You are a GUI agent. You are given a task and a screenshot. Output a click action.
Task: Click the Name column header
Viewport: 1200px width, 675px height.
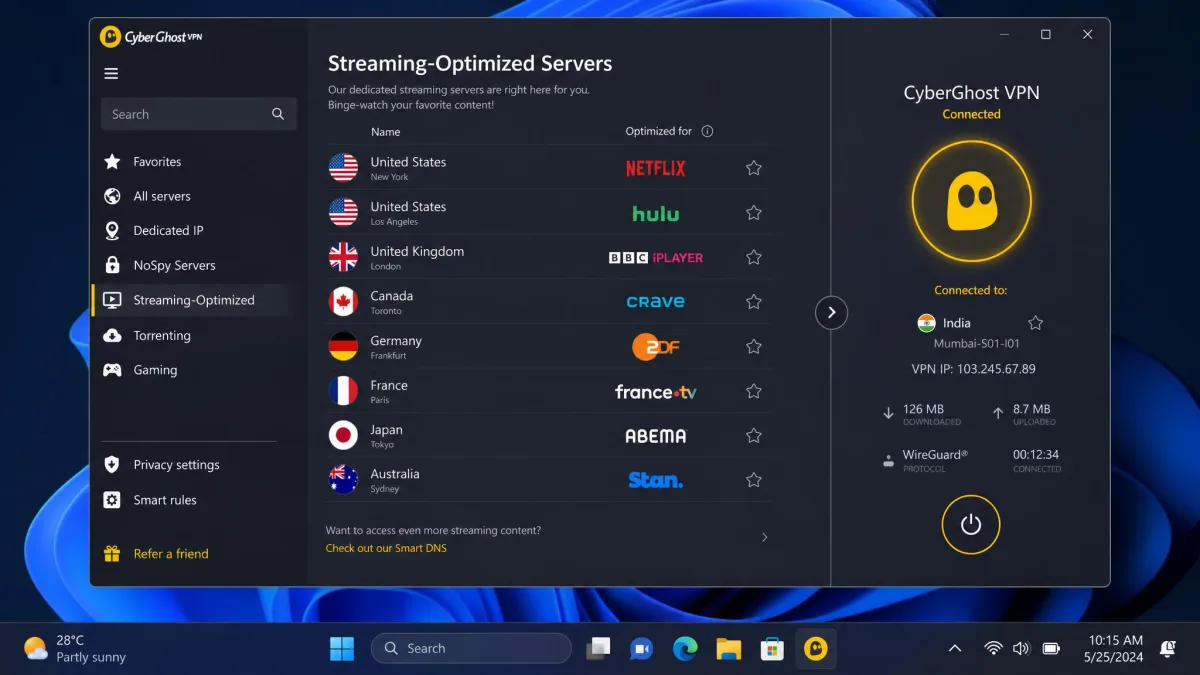[x=385, y=132]
